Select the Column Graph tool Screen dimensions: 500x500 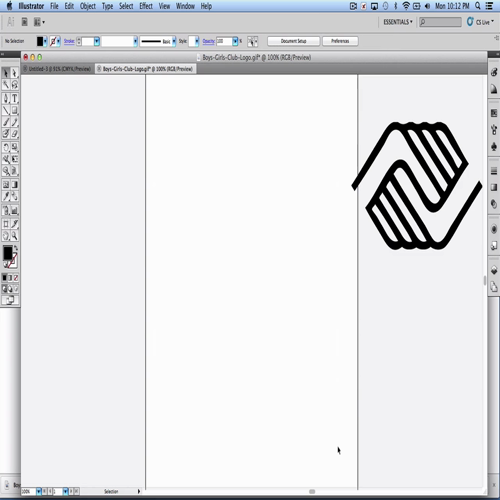14,210
